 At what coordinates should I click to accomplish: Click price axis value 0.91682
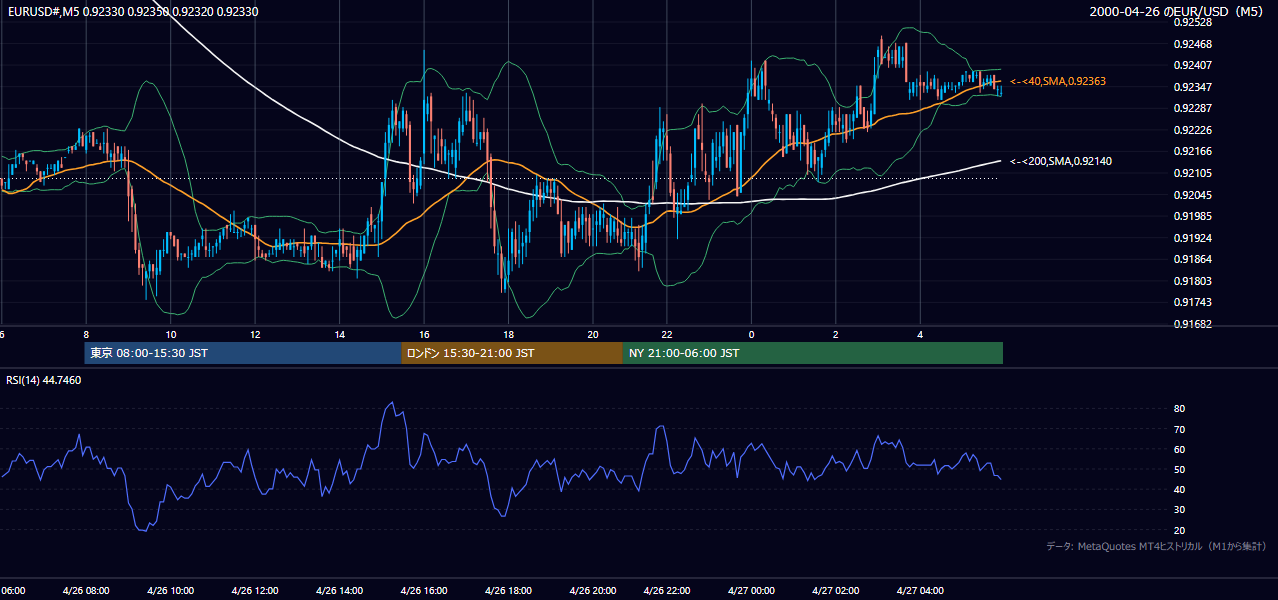[1194, 324]
